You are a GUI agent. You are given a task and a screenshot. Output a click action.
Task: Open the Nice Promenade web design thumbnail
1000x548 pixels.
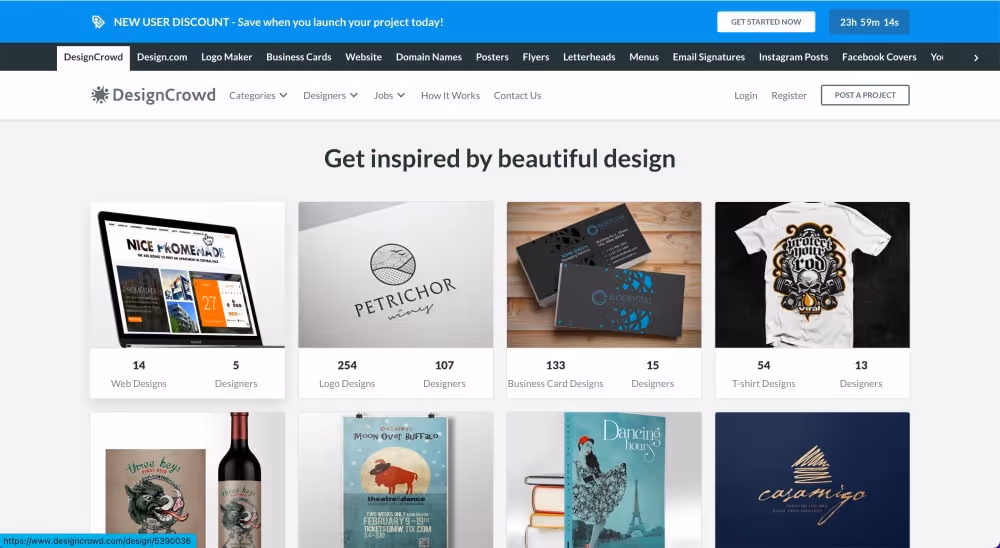[188, 275]
